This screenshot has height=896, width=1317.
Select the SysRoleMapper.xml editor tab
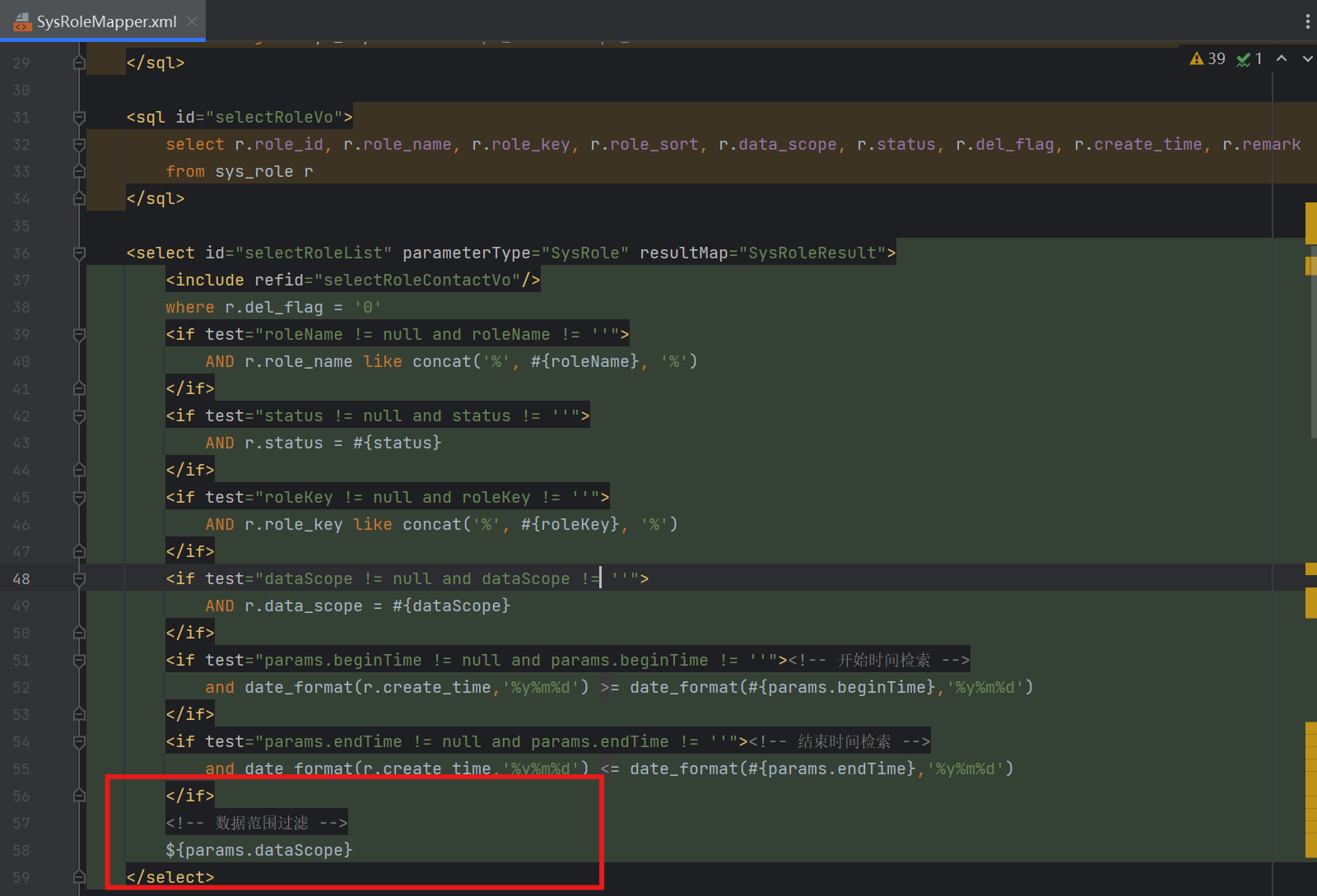click(106, 21)
